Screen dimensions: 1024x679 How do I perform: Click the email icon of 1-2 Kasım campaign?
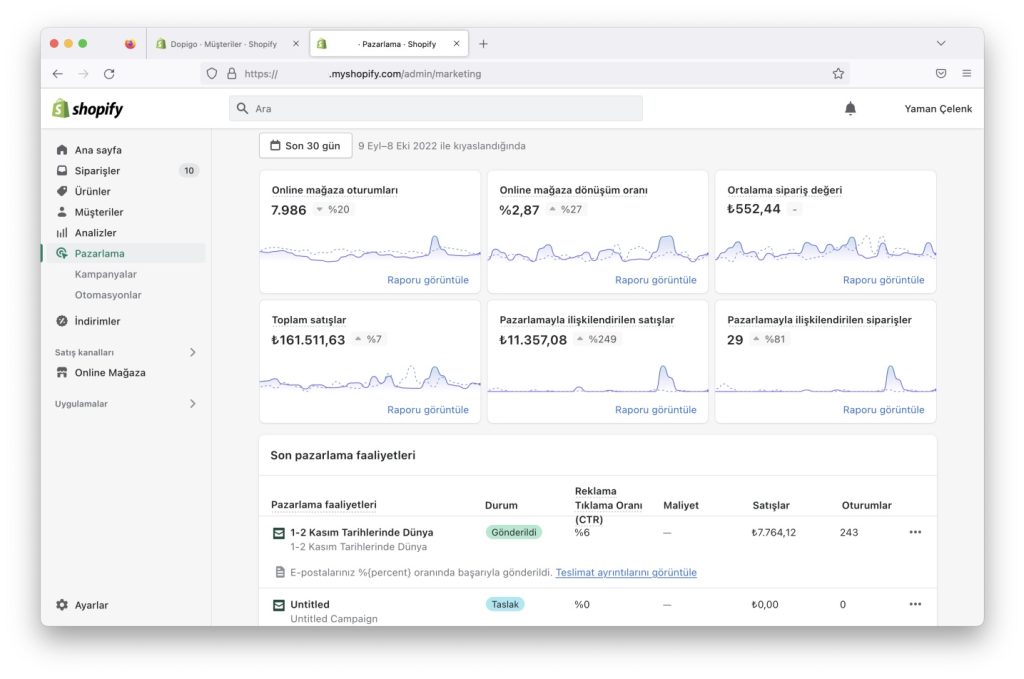[278, 533]
